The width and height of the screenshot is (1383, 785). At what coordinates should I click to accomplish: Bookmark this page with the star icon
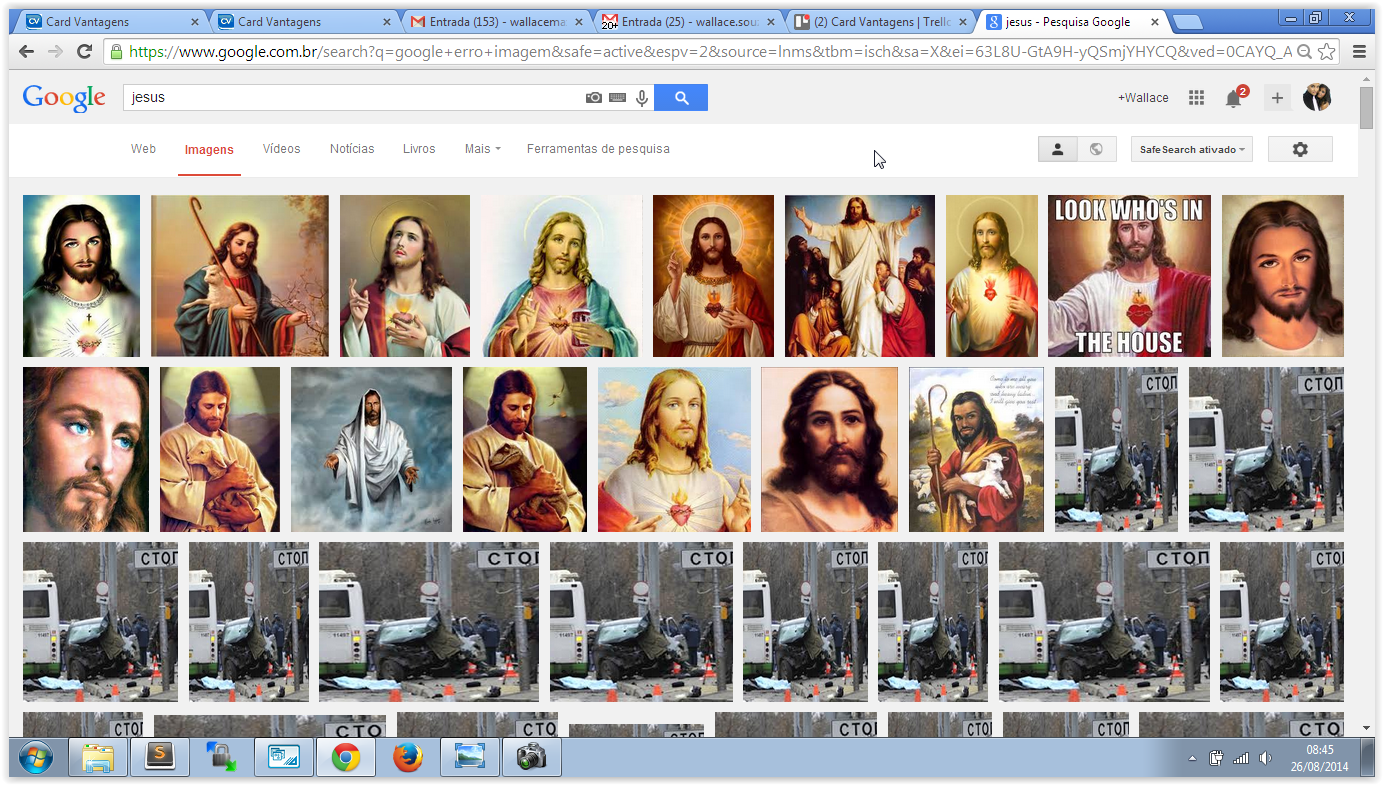pyautogui.click(x=1327, y=51)
